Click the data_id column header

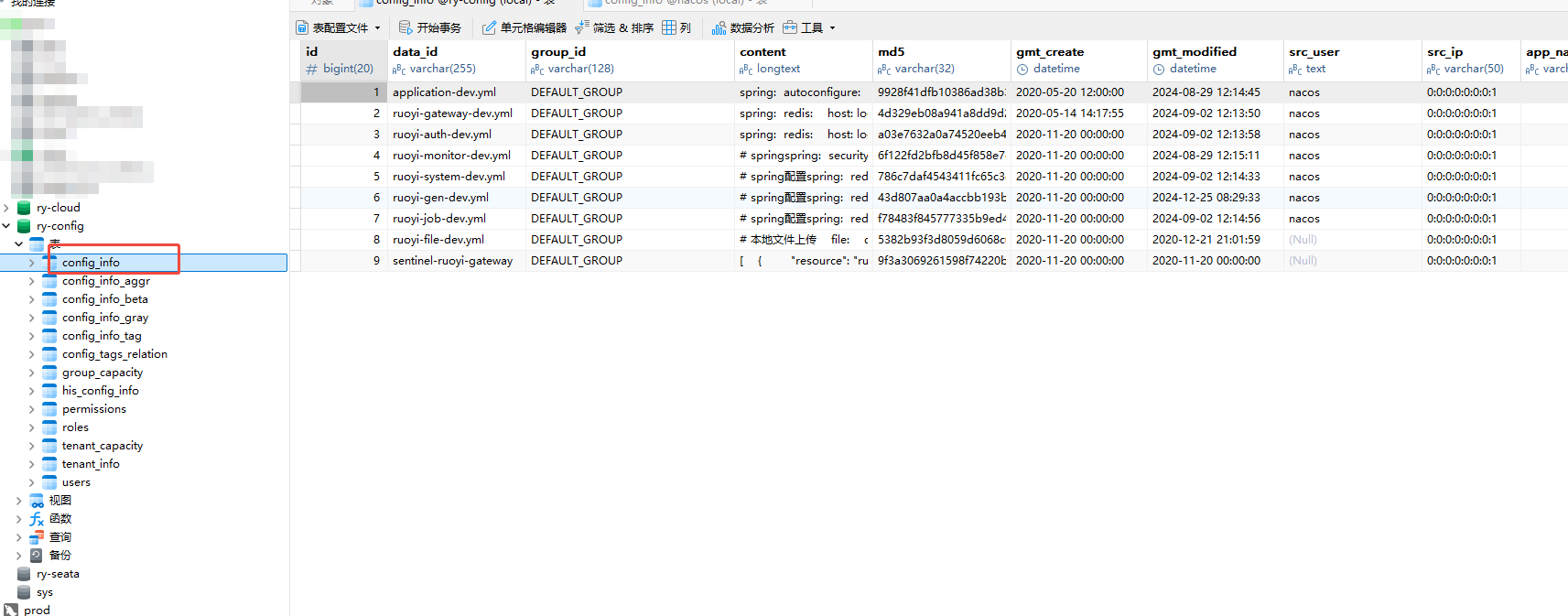[x=456, y=60]
